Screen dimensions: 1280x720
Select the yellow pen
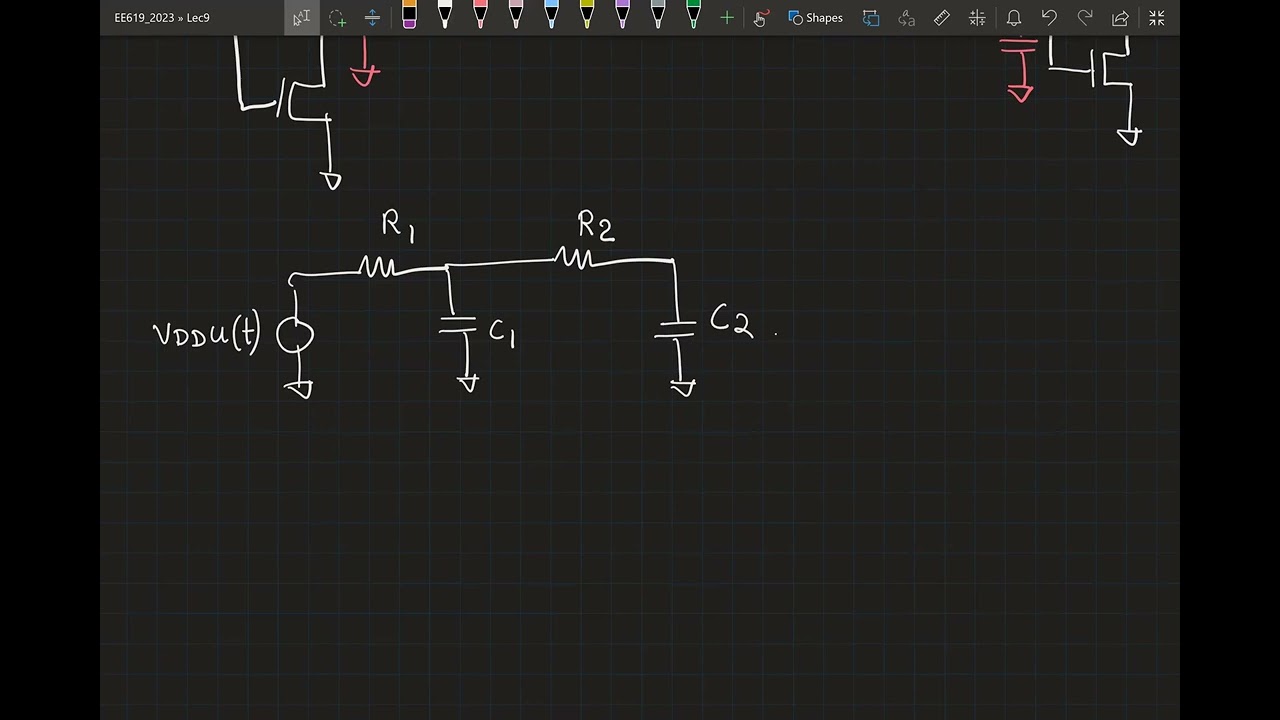click(x=587, y=15)
